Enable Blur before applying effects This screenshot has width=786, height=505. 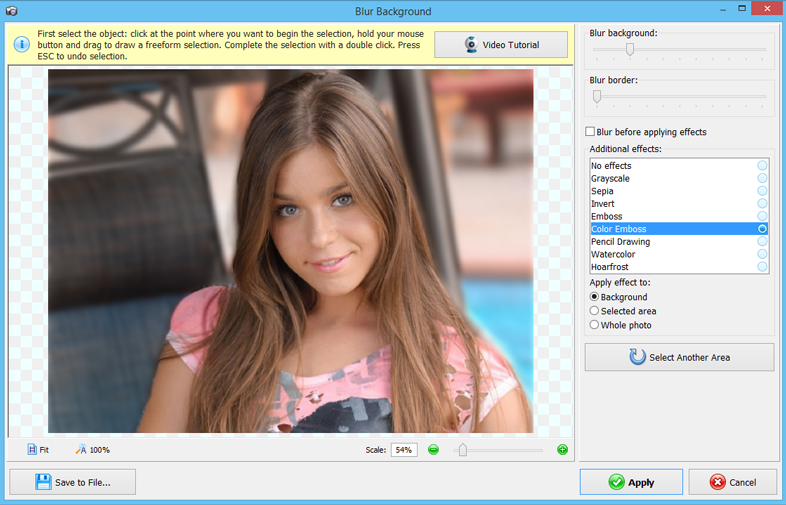tap(591, 131)
